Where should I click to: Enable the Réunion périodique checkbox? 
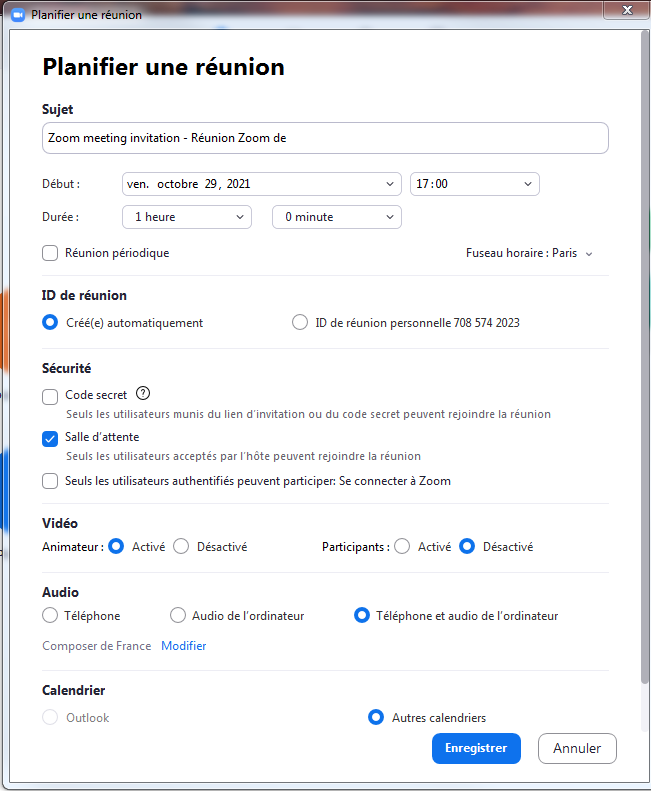[x=50, y=253]
